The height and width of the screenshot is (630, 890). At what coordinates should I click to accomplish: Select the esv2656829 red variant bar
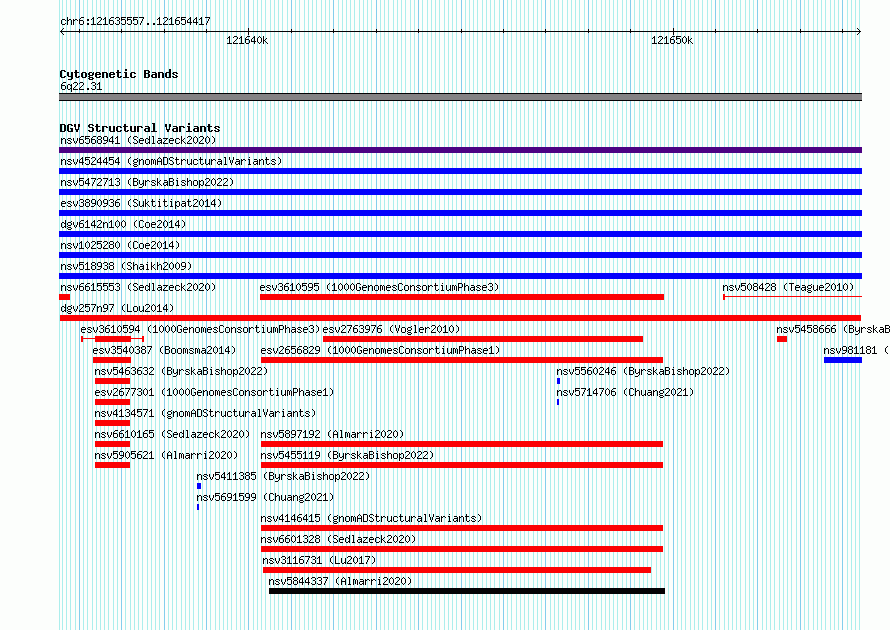[x=462, y=360]
